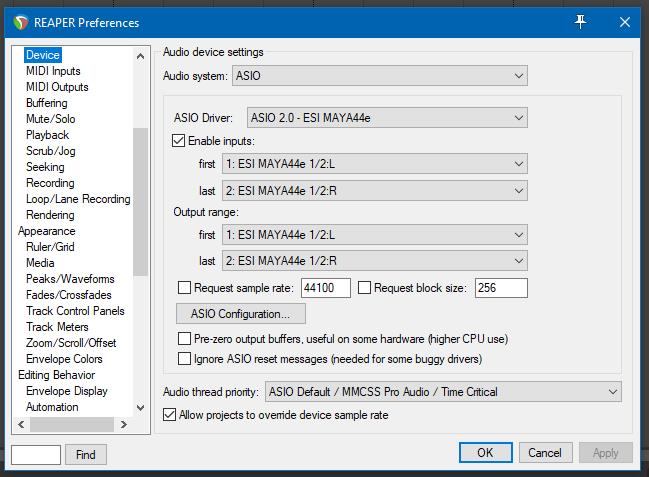Select Track Control Panels page
649x477 pixels.
tap(75, 311)
